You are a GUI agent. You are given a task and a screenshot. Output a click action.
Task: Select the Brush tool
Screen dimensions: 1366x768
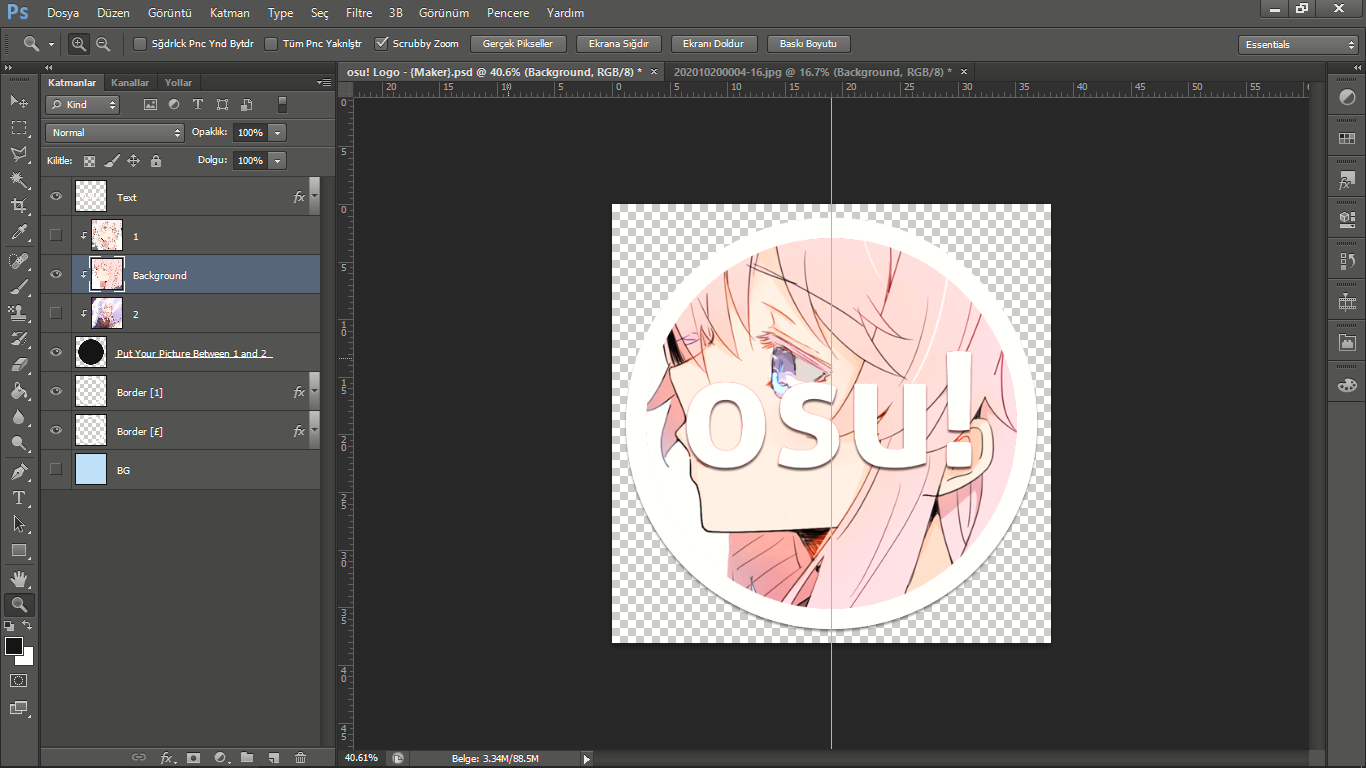pos(19,287)
